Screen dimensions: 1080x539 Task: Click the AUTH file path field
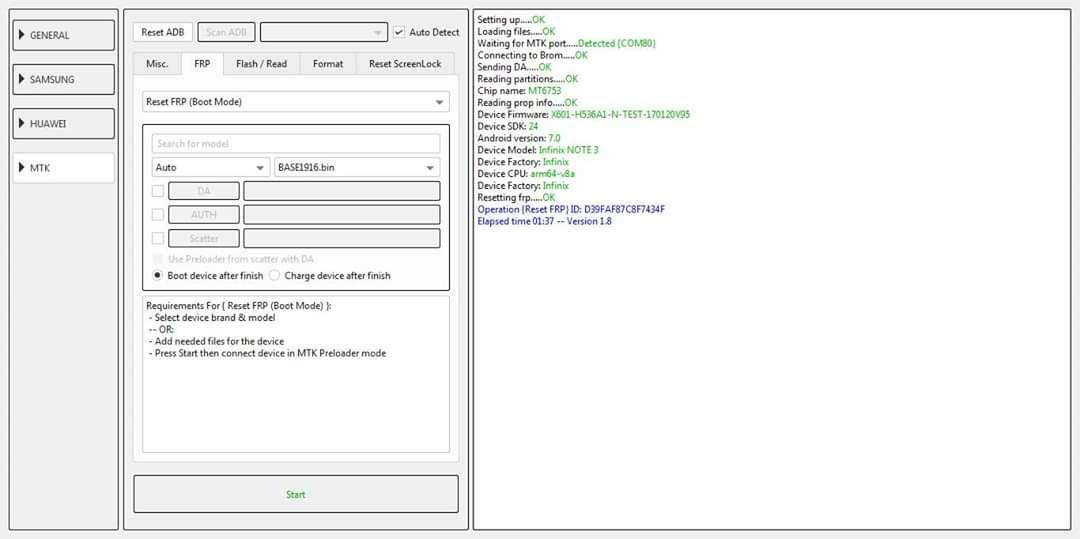342,215
